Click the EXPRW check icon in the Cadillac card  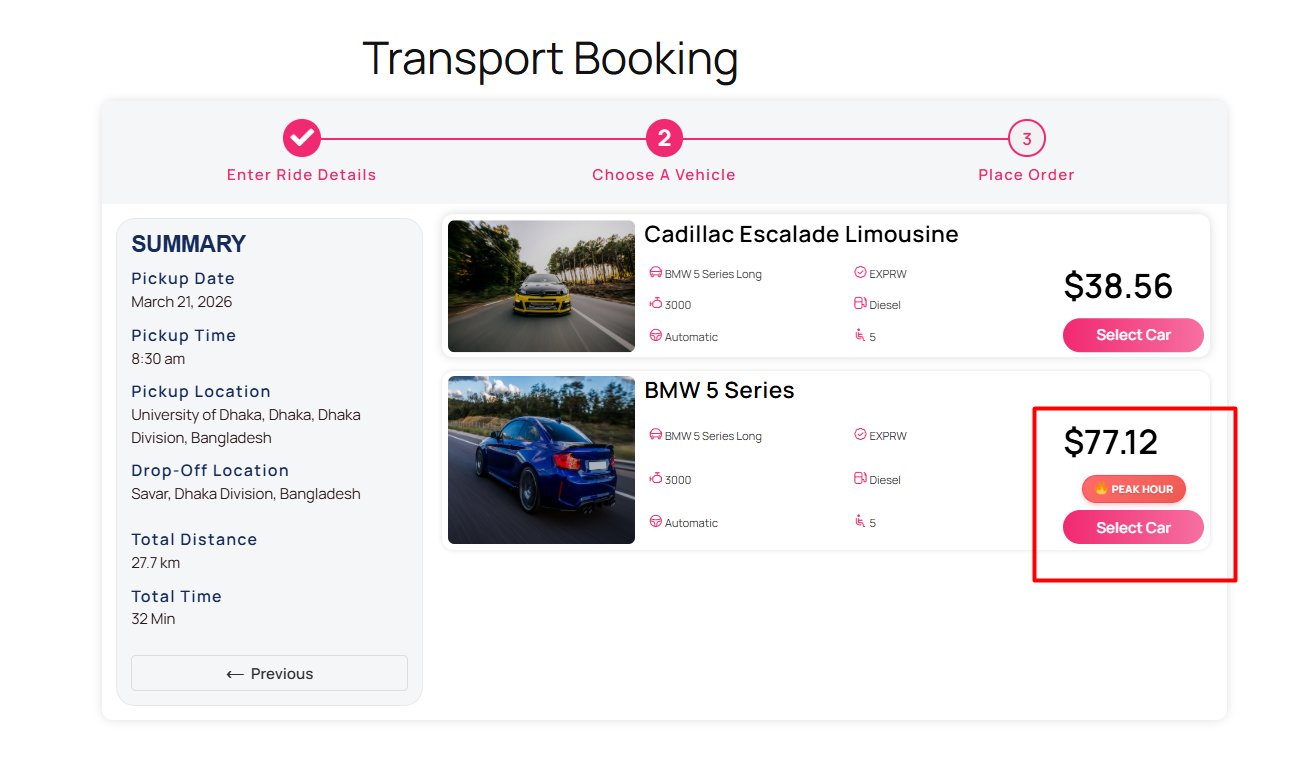tap(860, 273)
